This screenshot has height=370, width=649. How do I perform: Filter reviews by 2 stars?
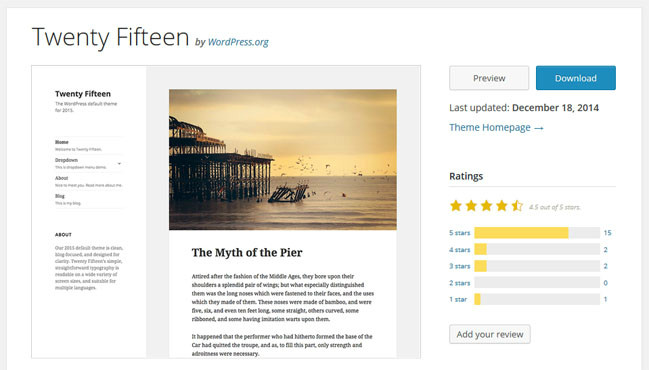(x=460, y=283)
